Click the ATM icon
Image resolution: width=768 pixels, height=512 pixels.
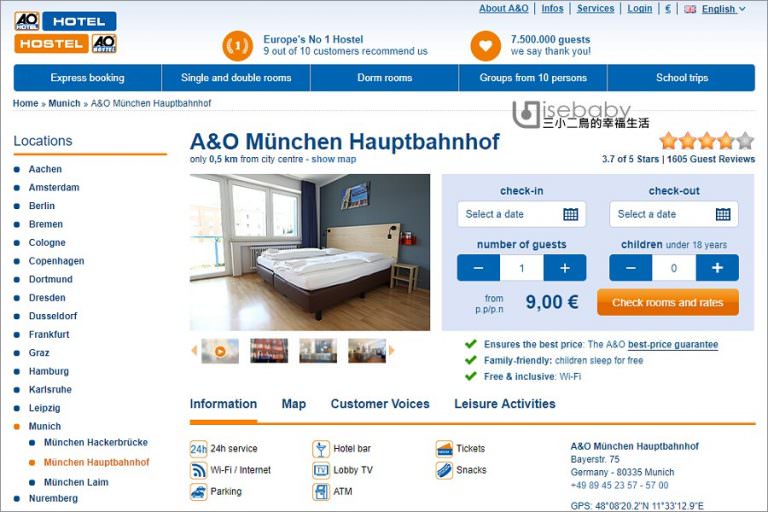(x=321, y=491)
